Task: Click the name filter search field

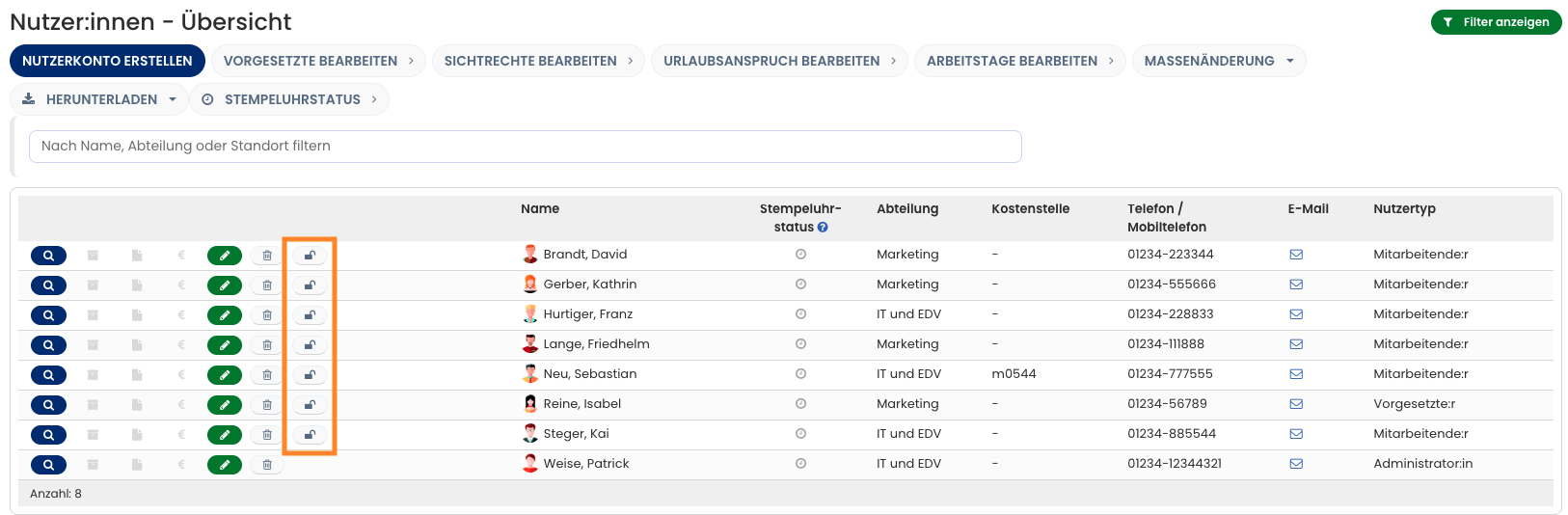Action: click(526, 147)
